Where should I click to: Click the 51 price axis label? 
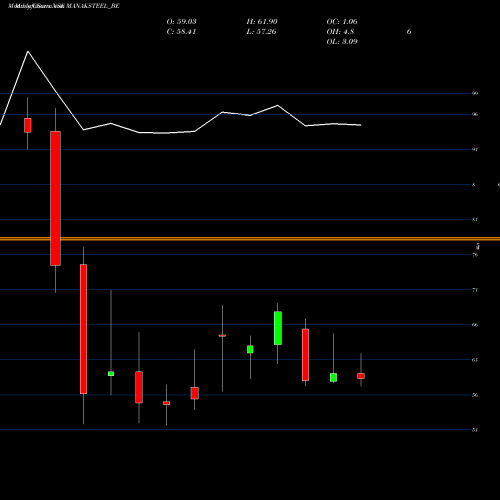[475, 430]
